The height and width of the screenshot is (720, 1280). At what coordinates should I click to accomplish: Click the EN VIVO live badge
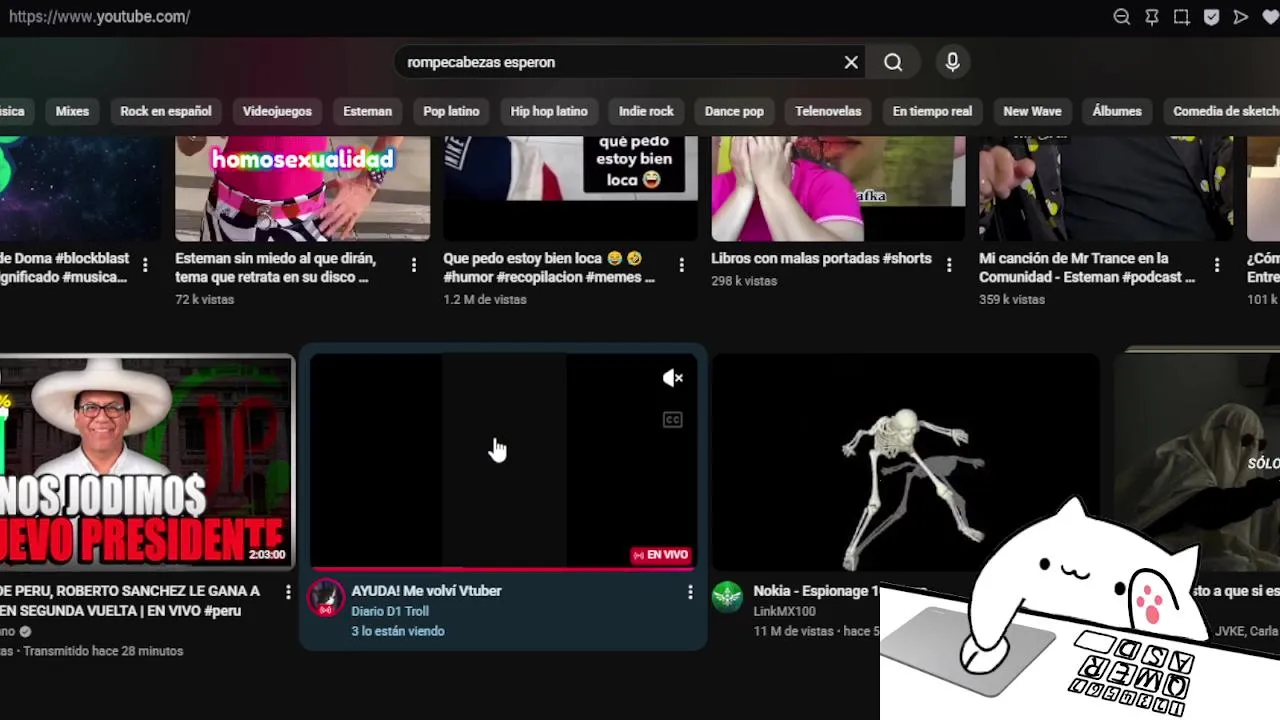661,555
